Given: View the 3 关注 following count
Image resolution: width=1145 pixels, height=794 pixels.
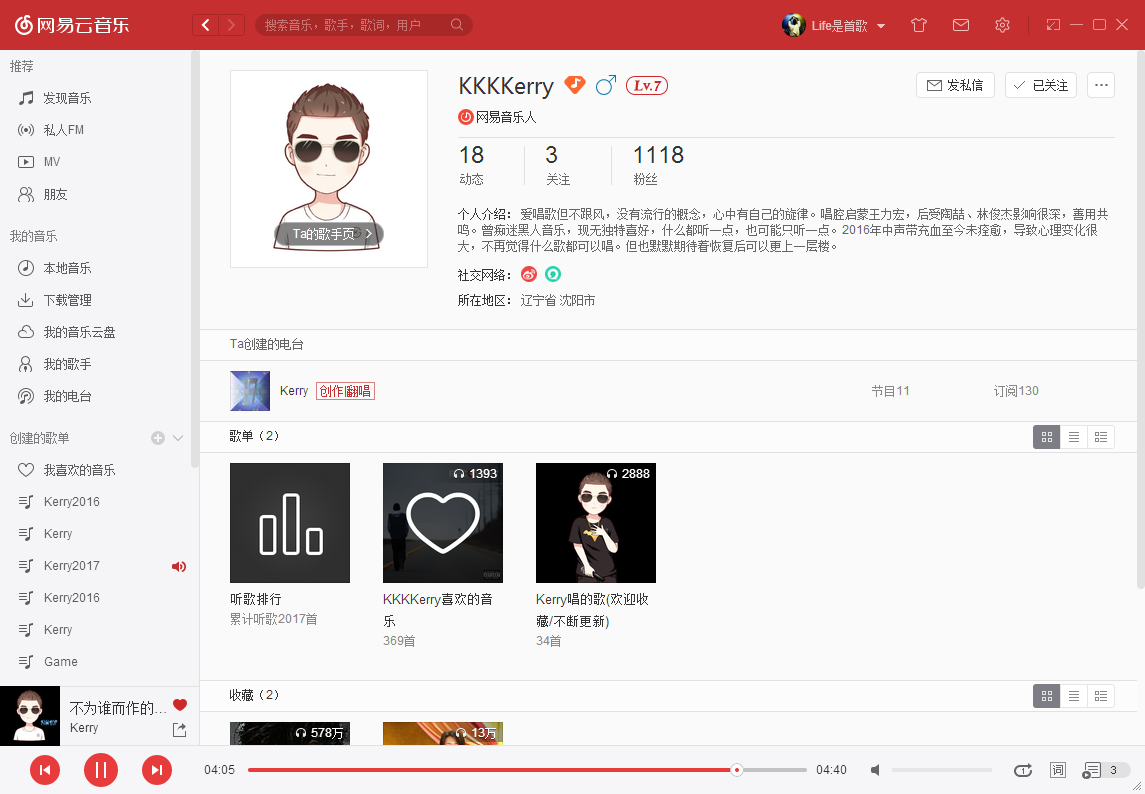Looking at the screenshot, I should pos(557,165).
